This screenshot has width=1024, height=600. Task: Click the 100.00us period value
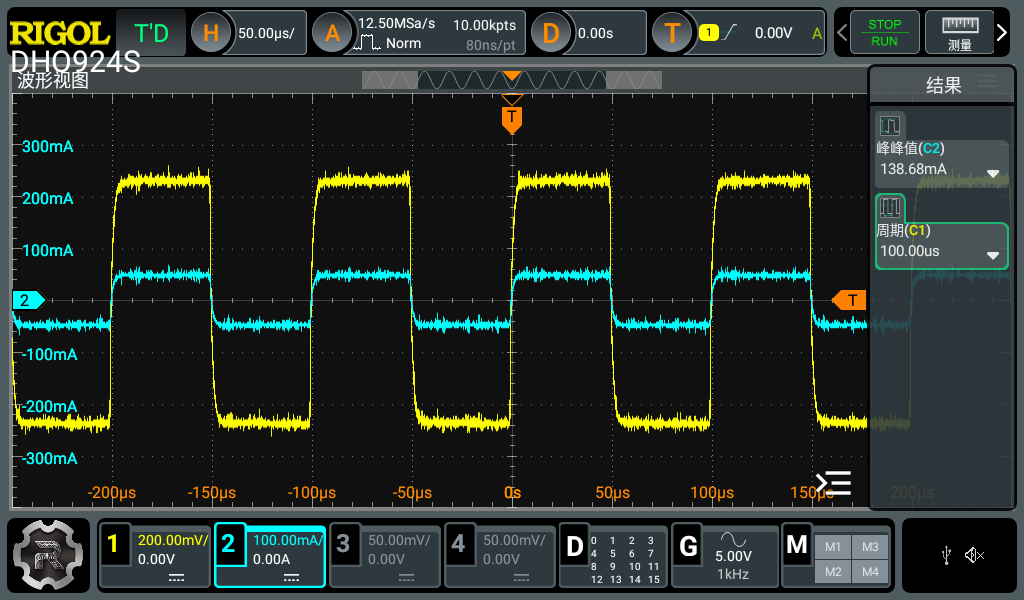tap(910, 251)
